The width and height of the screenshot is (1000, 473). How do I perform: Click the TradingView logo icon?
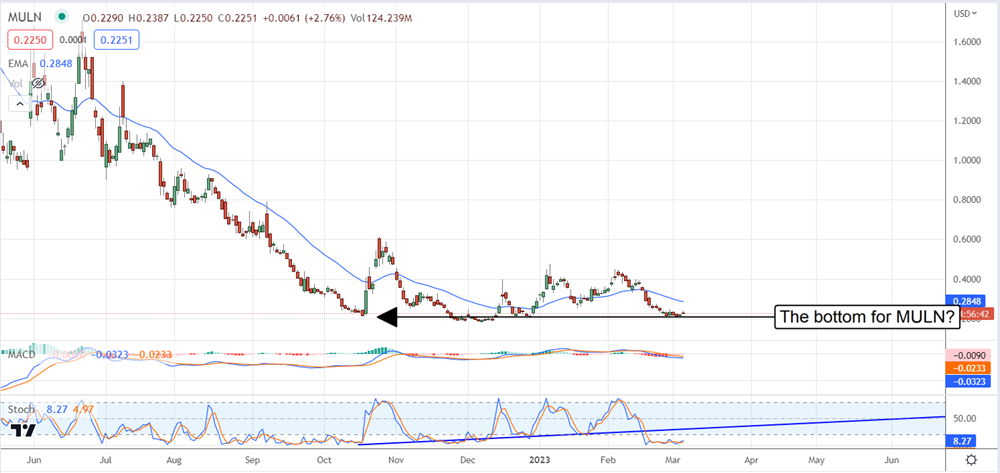point(25,429)
